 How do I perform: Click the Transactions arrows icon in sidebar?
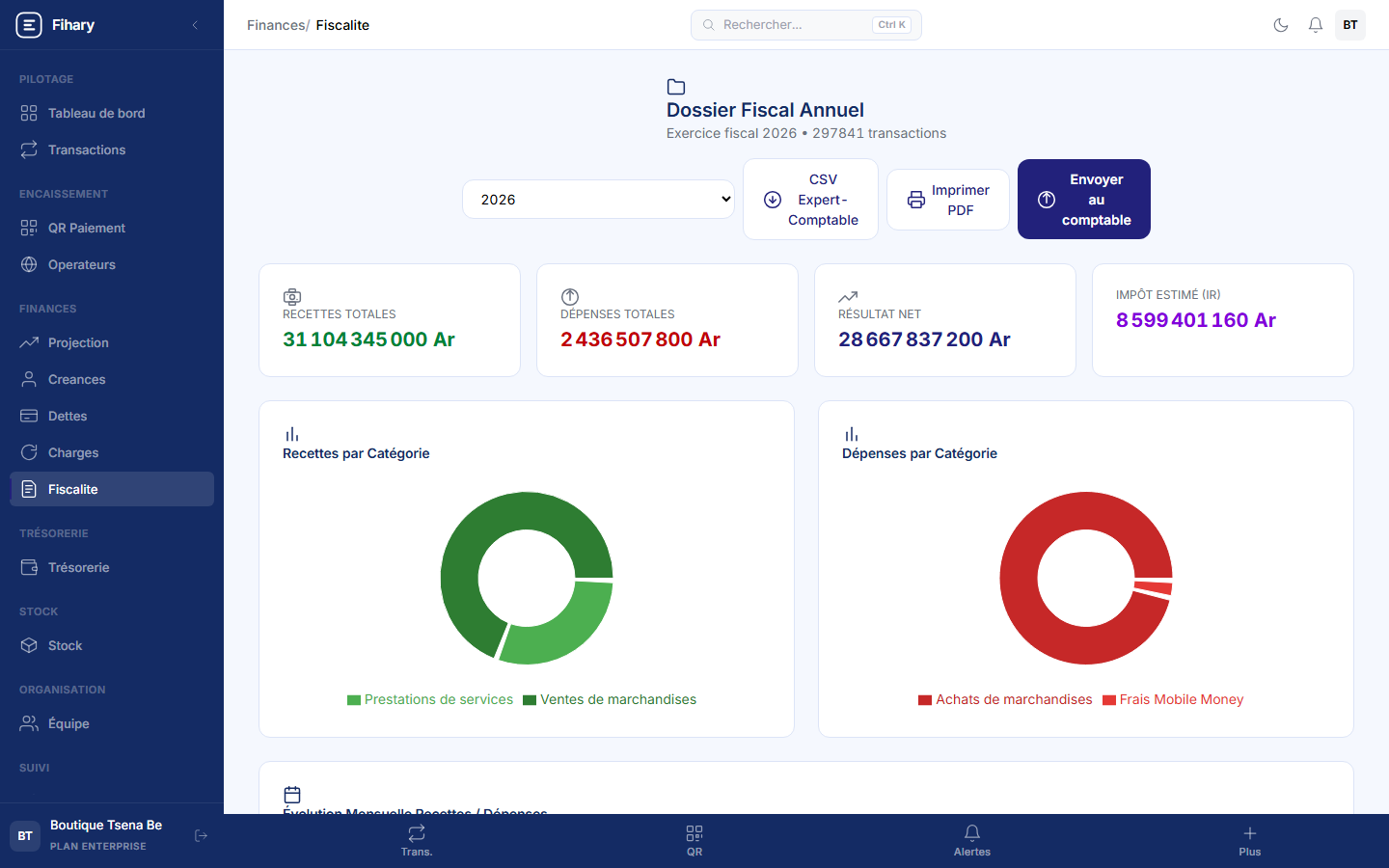pos(29,149)
